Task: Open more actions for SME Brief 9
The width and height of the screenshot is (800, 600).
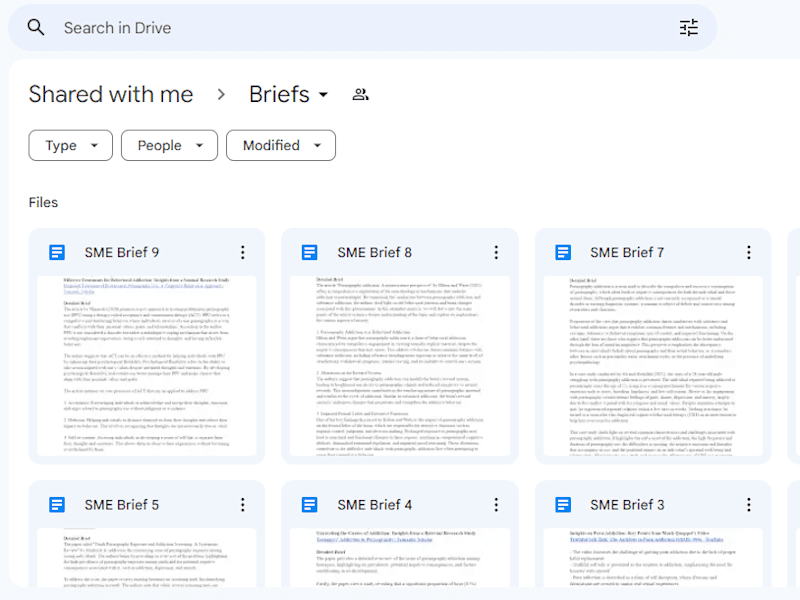Action: (243, 252)
